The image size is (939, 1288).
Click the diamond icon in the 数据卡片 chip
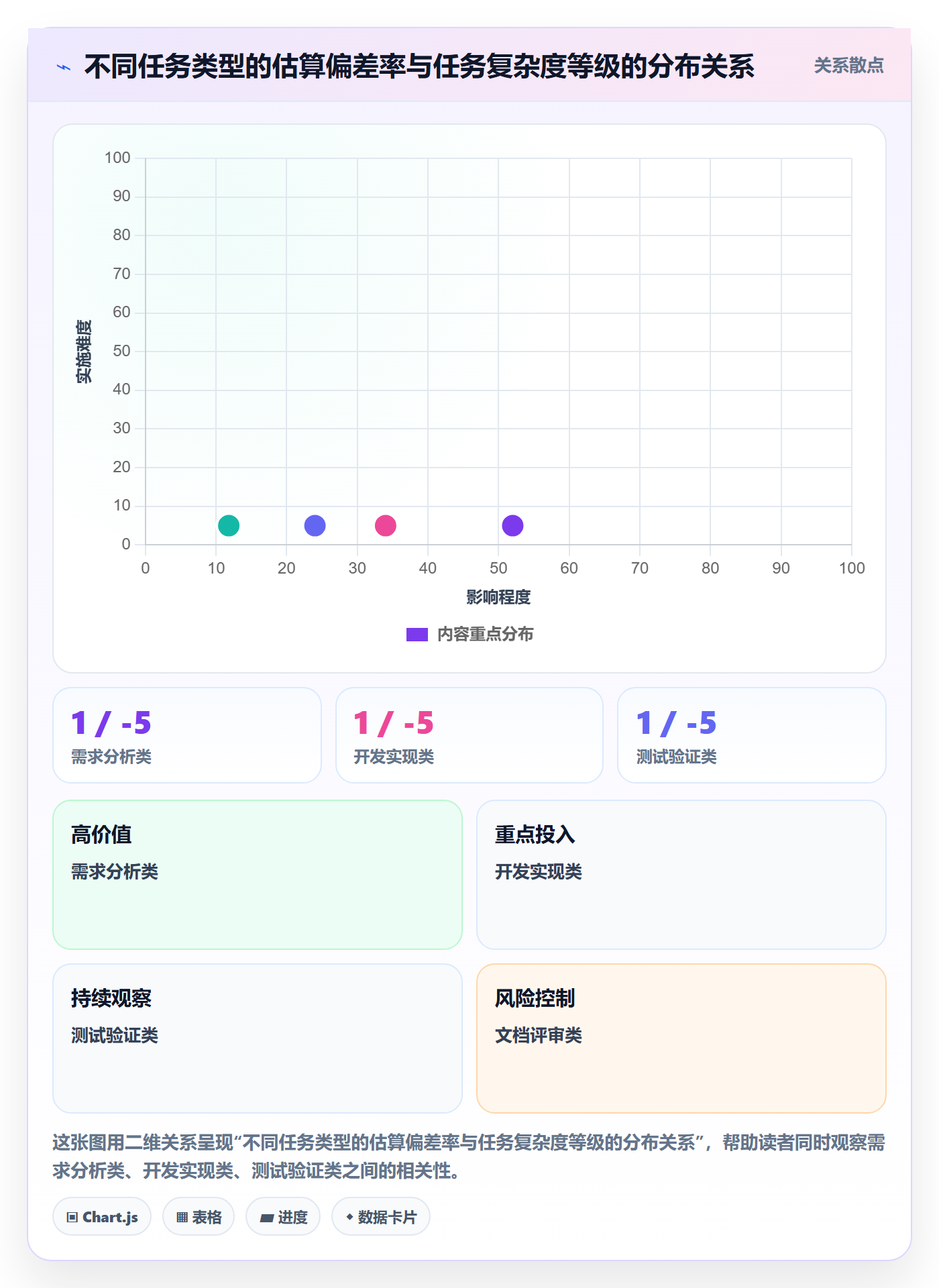pyautogui.click(x=349, y=1217)
